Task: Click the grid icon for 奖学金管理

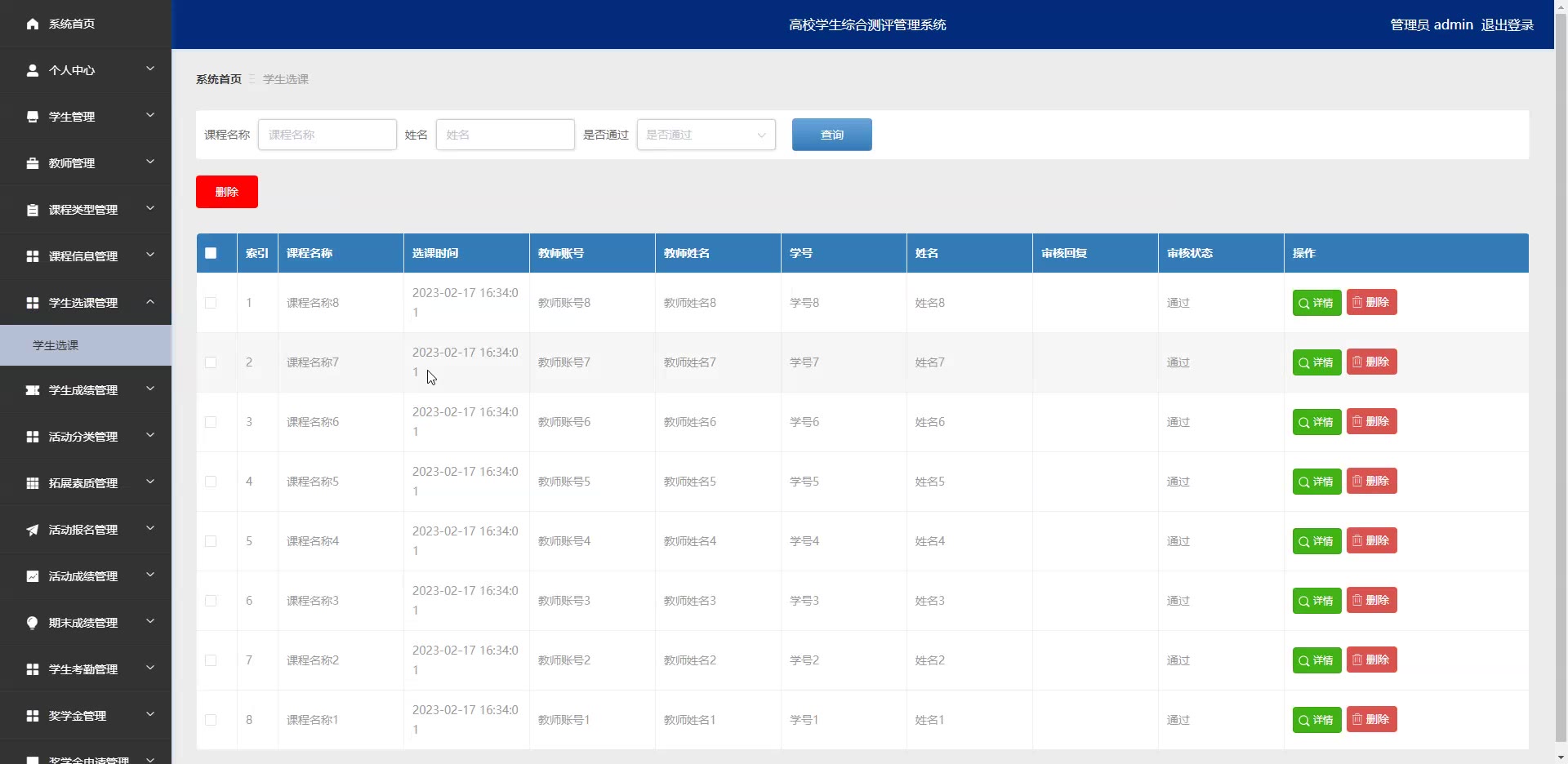Action: pyautogui.click(x=33, y=716)
